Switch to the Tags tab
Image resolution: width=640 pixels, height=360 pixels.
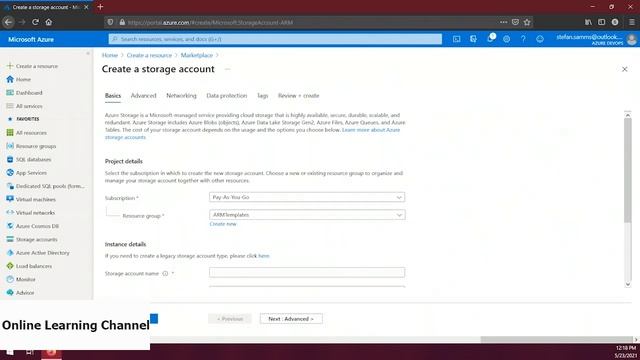[262, 96]
